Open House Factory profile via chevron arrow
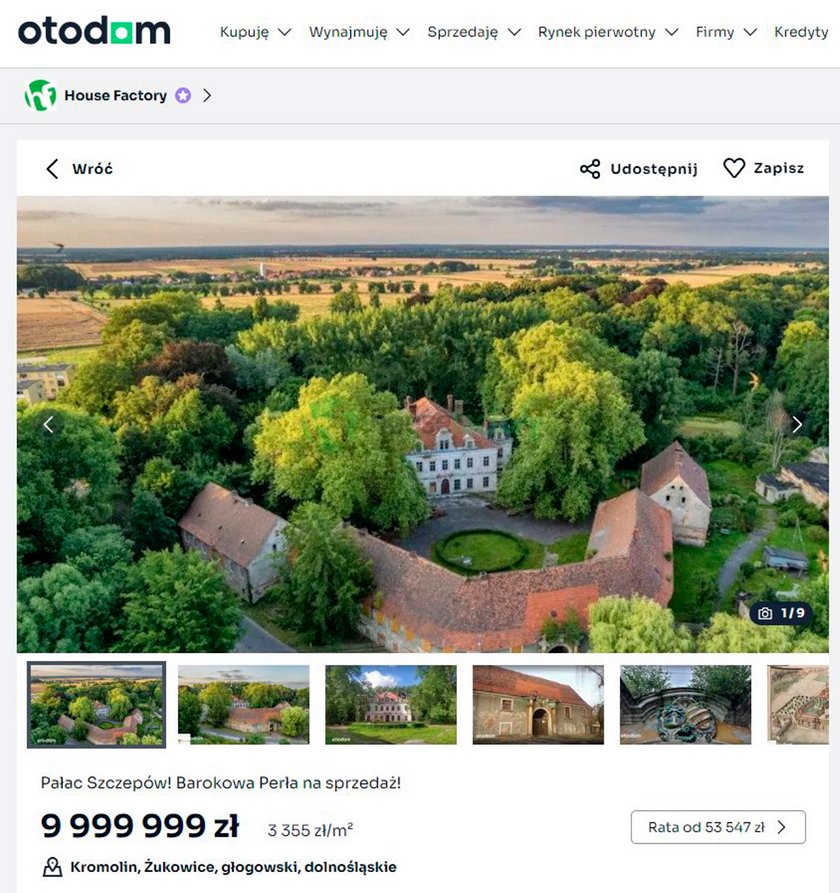 [x=207, y=95]
